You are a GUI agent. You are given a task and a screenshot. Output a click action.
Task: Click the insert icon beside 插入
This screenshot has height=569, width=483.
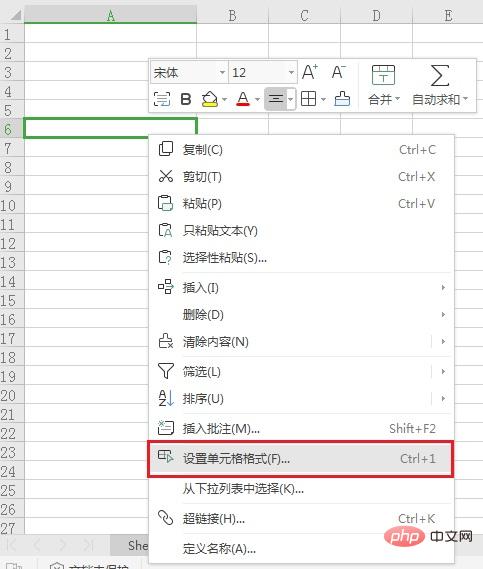click(166, 287)
